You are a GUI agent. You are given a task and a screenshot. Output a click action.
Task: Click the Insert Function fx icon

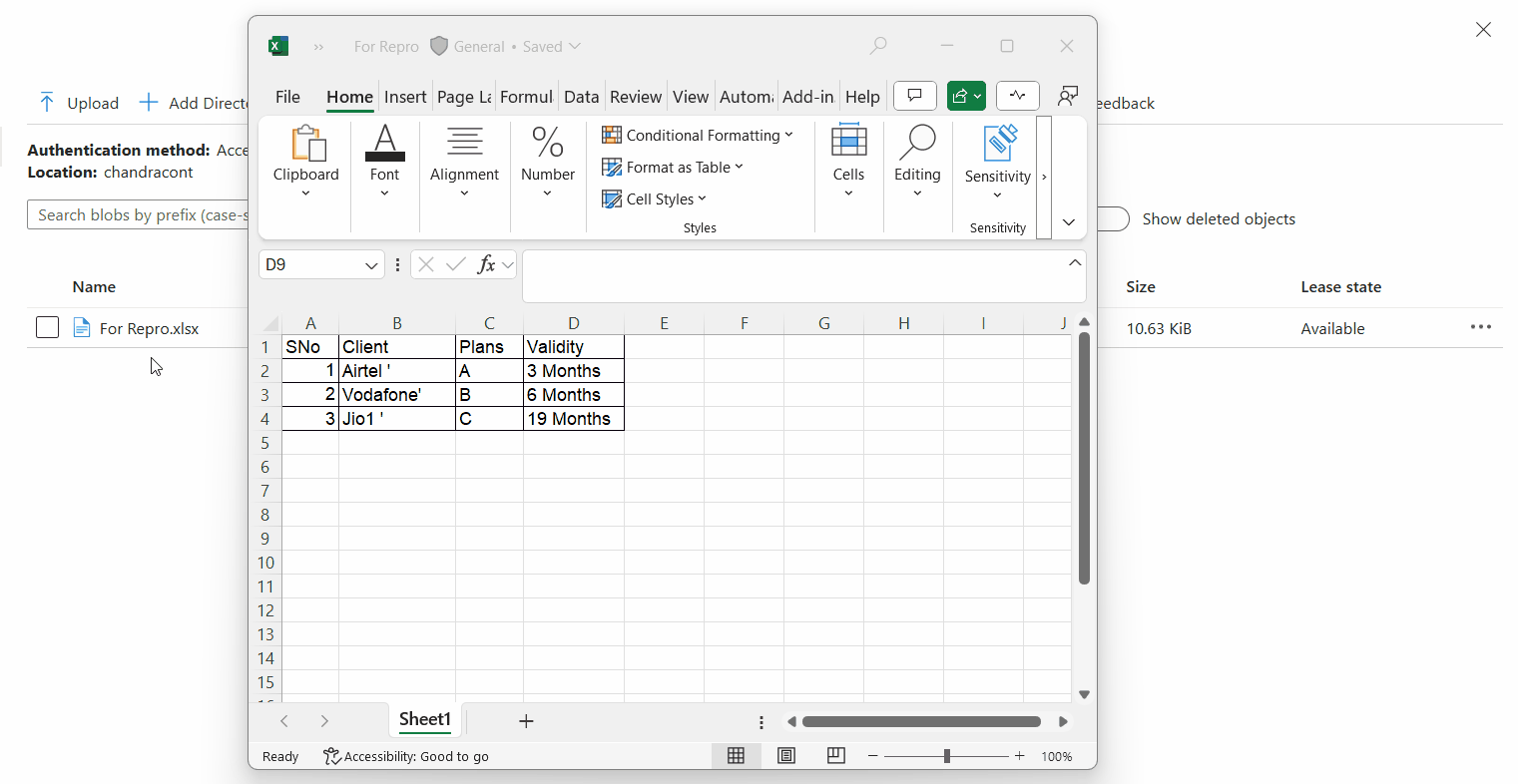click(487, 264)
